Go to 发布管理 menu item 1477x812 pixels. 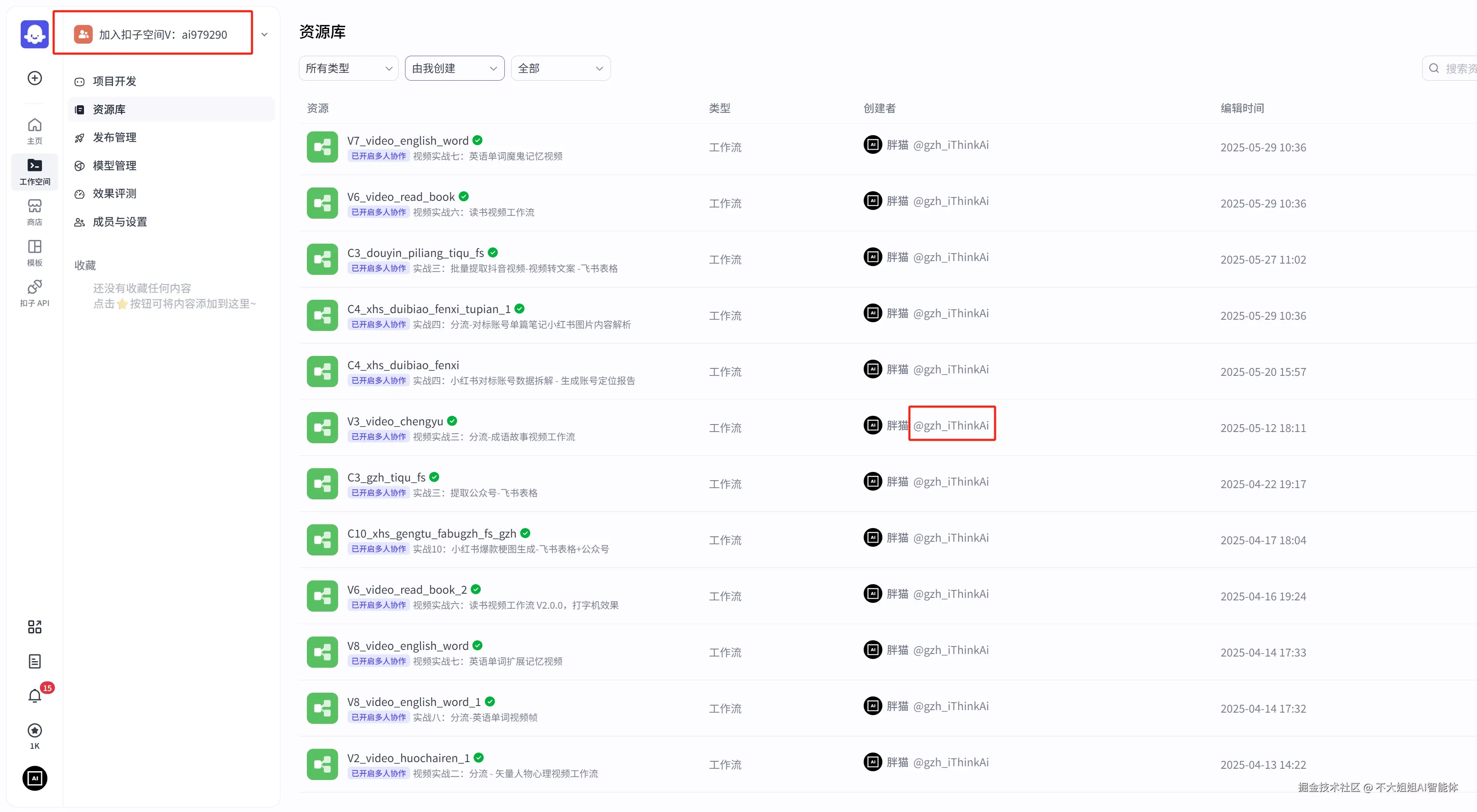[x=115, y=138]
